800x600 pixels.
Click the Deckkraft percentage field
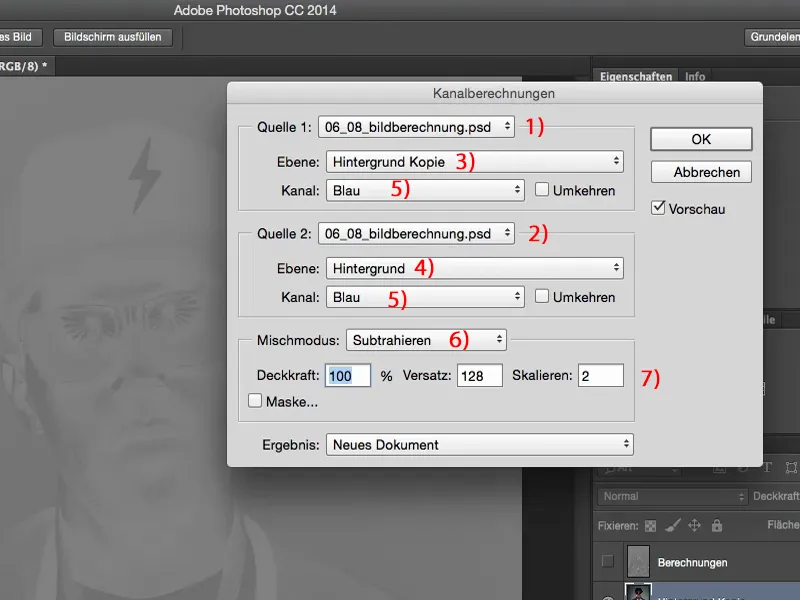[x=347, y=376]
